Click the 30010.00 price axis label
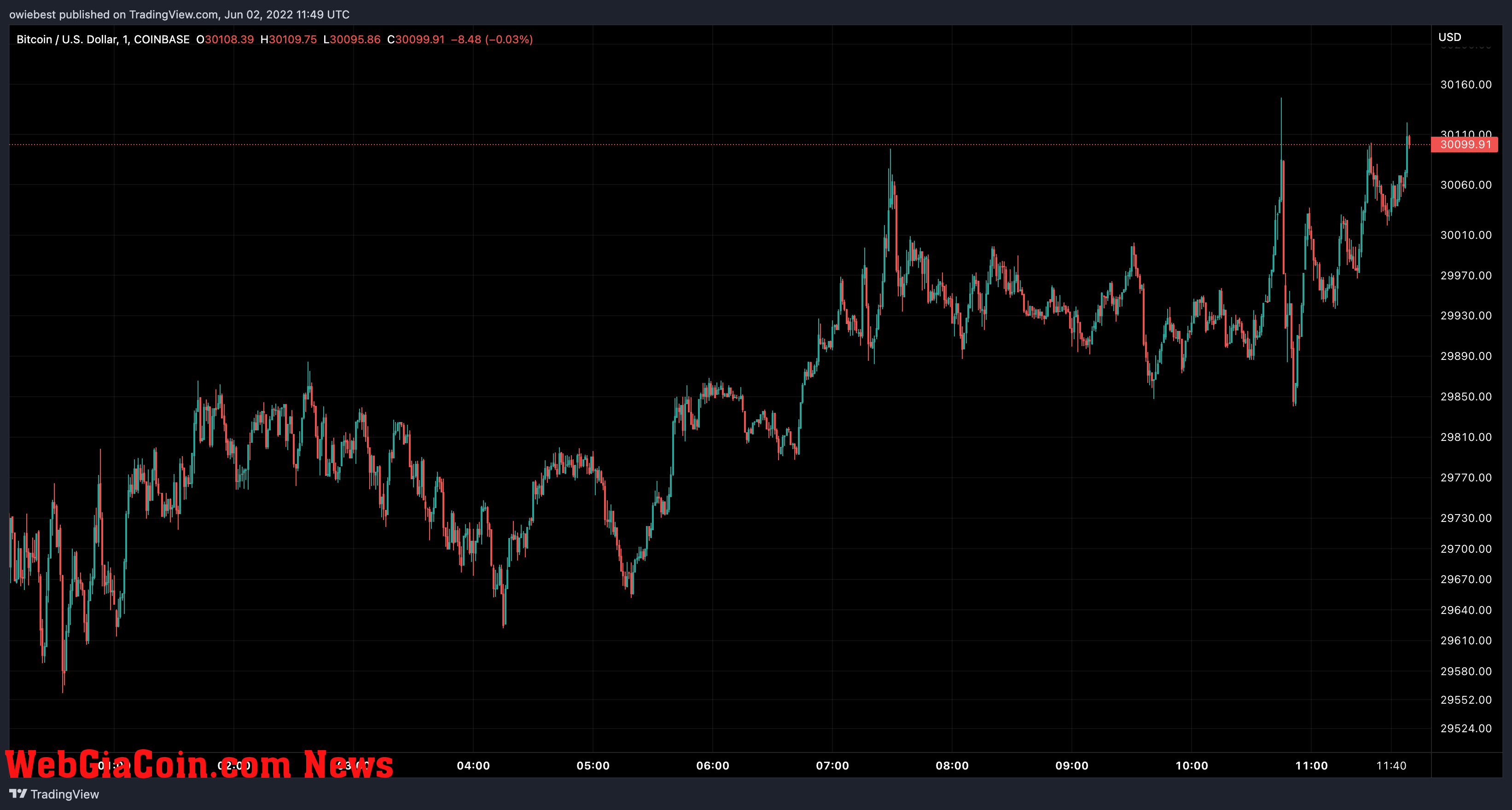 (1465, 235)
